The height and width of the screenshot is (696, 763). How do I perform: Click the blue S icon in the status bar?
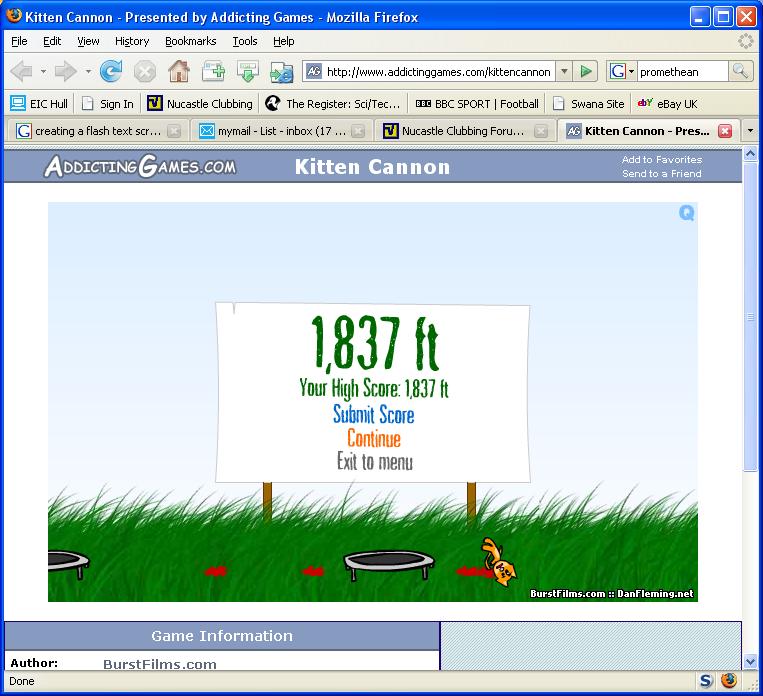[706, 681]
